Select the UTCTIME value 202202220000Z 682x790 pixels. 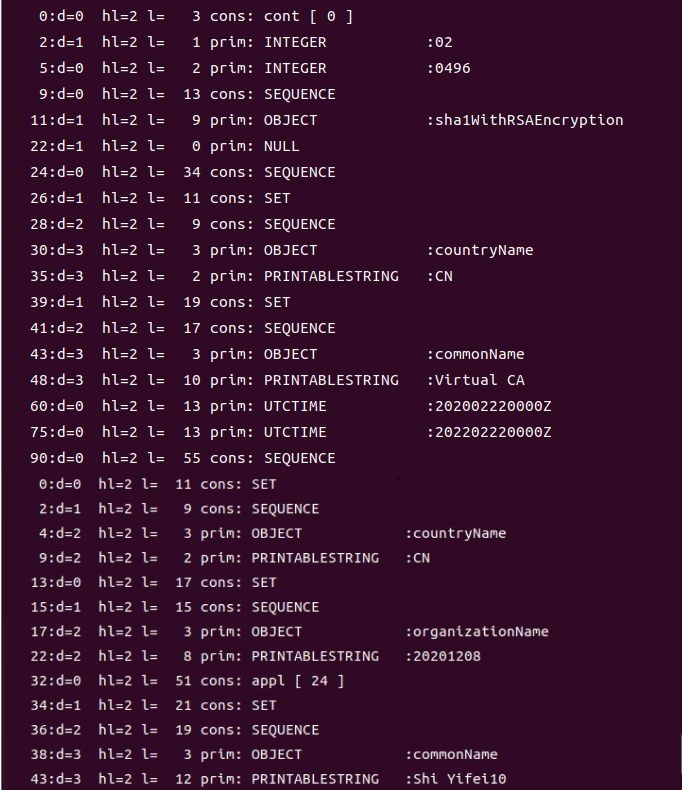coord(490,432)
